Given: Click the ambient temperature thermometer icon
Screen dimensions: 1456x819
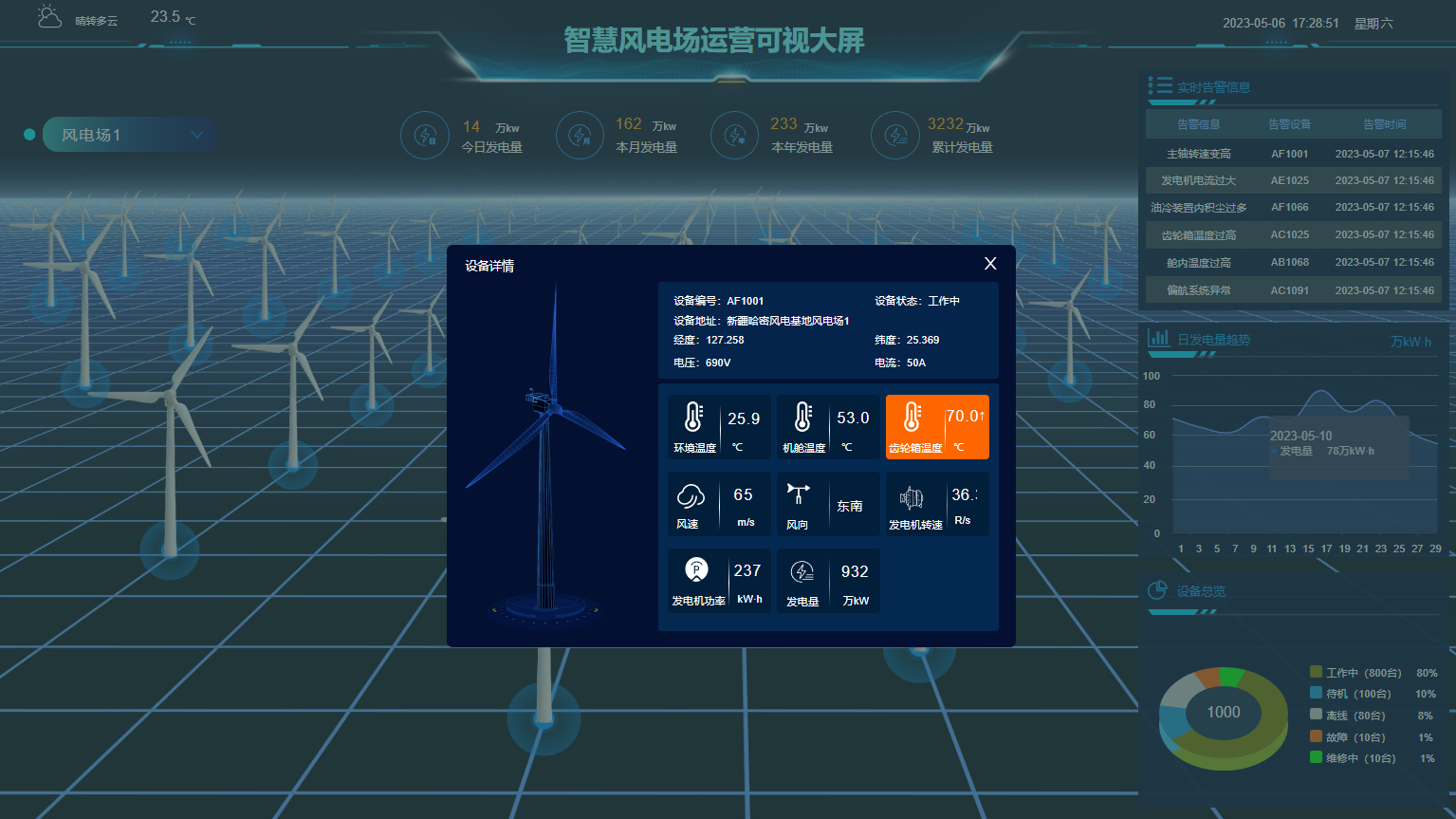Looking at the screenshot, I should [x=693, y=417].
